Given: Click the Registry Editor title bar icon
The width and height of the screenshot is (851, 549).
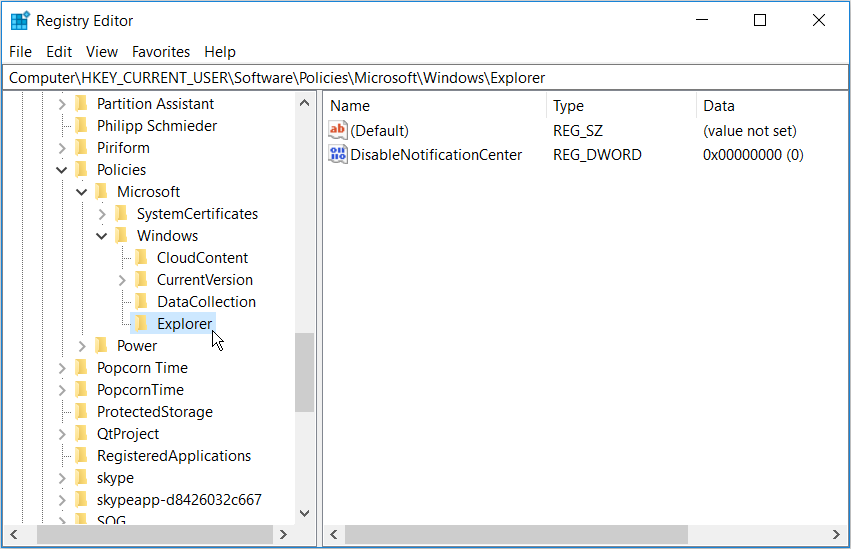Looking at the screenshot, I should (x=19, y=20).
